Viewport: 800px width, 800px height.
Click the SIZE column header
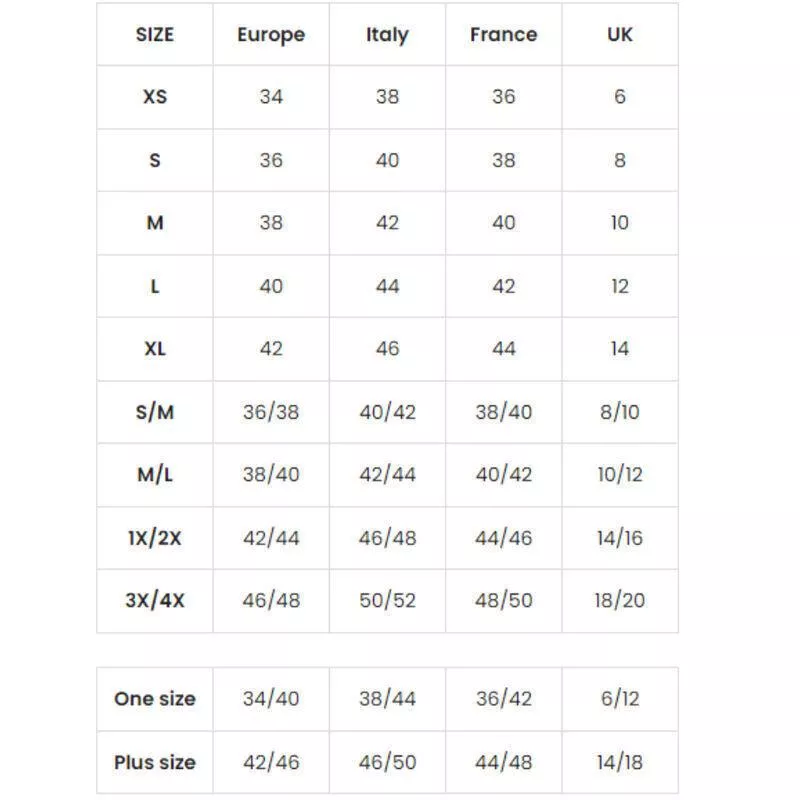pyautogui.click(x=155, y=35)
